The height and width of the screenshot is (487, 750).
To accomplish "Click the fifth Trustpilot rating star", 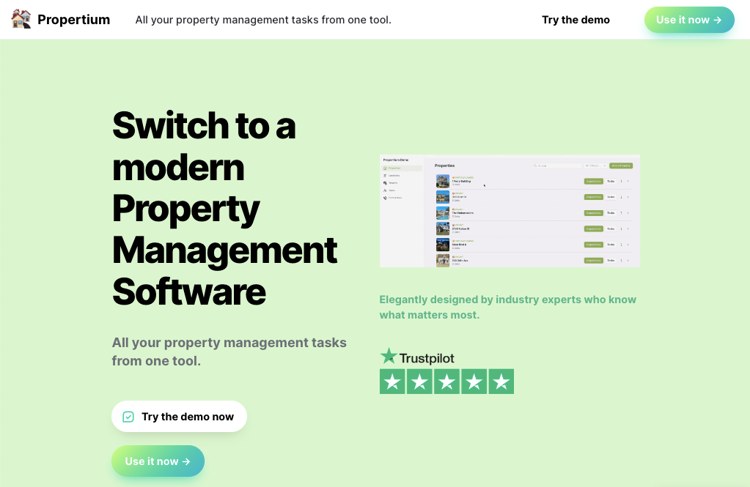I will click(x=501, y=381).
